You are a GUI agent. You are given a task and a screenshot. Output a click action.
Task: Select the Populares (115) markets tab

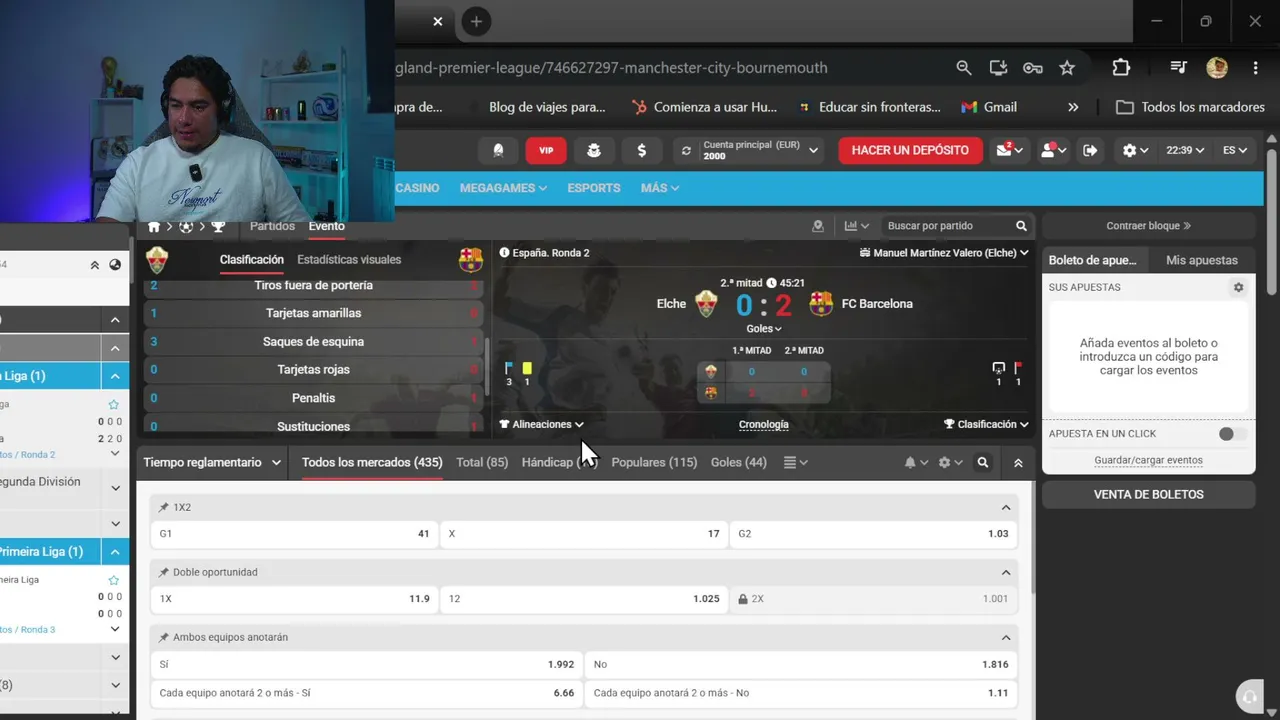[654, 462]
